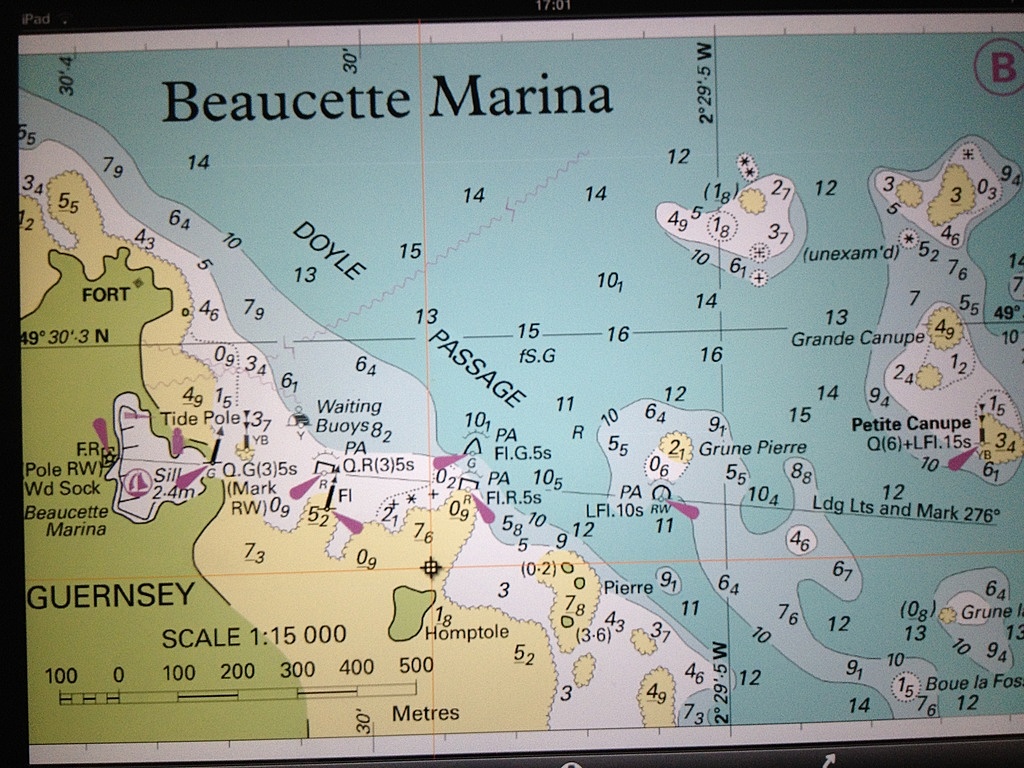Viewport: 1024px width, 768px height.
Task: Tap the 17:01 clock in the status bar
Action: click(x=552, y=6)
